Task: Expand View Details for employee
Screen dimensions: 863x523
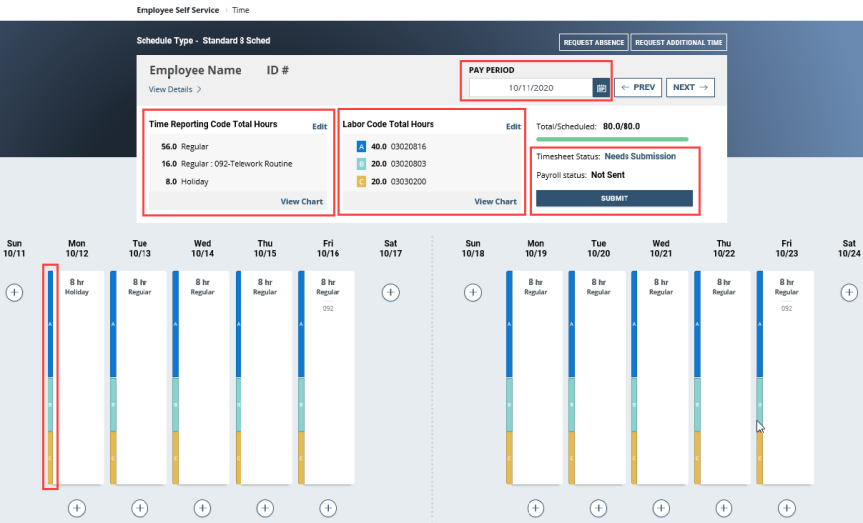Action: (x=176, y=90)
